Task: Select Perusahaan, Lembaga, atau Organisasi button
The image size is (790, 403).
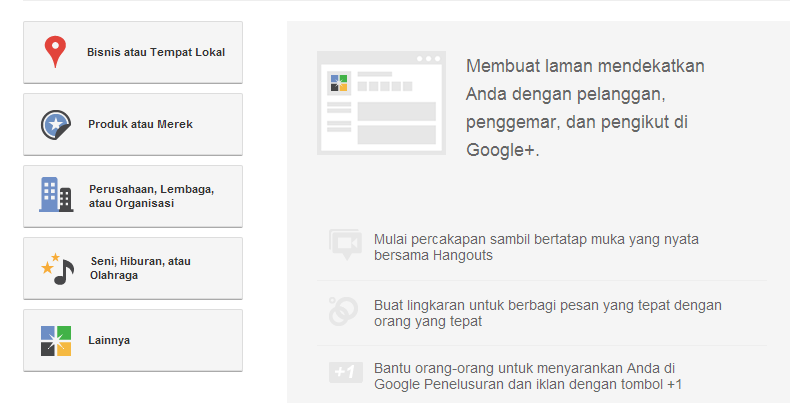Action: click(x=133, y=196)
